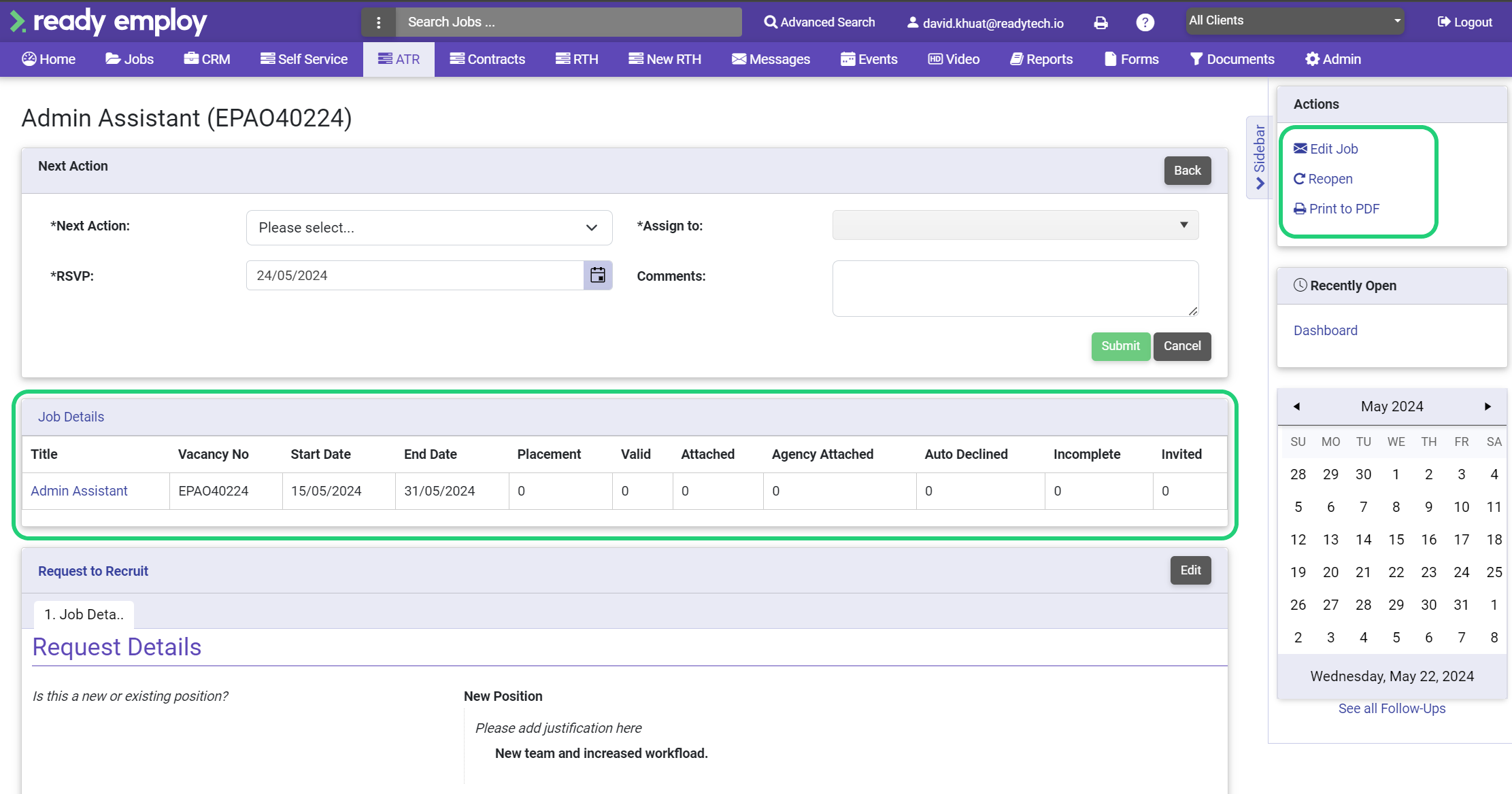Open the RTH menu
Screen dimensions: 1512x794
pyautogui.click(x=577, y=59)
